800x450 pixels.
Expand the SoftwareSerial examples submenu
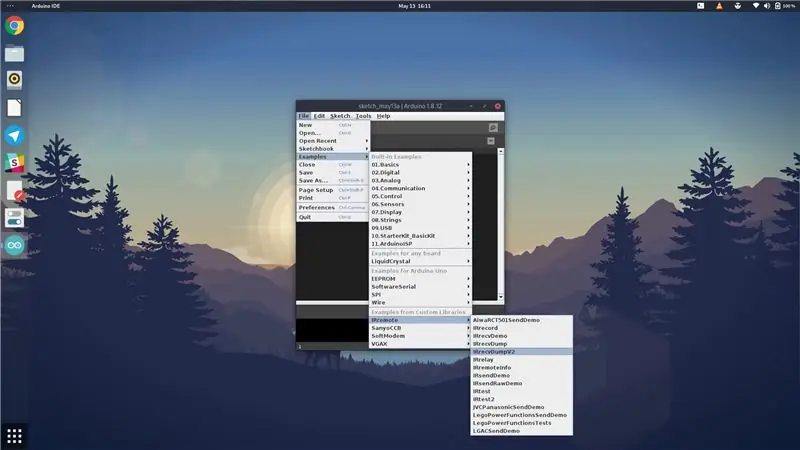coord(420,287)
